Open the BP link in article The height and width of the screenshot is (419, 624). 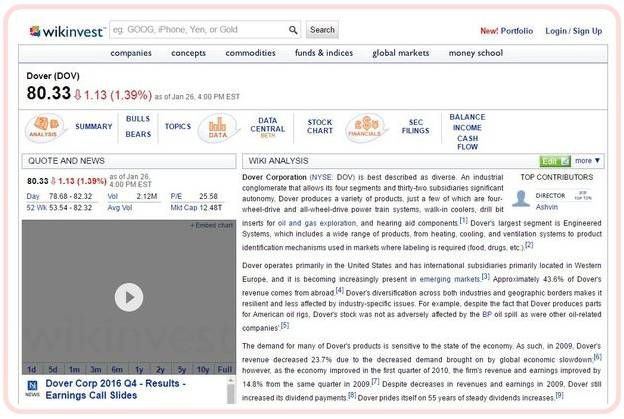point(487,314)
